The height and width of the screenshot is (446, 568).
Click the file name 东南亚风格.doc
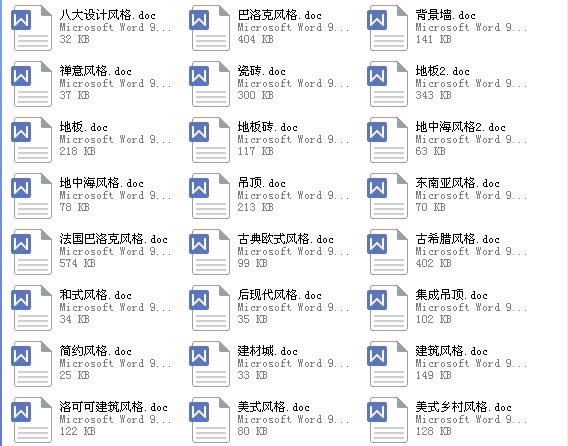pos(458,183)
